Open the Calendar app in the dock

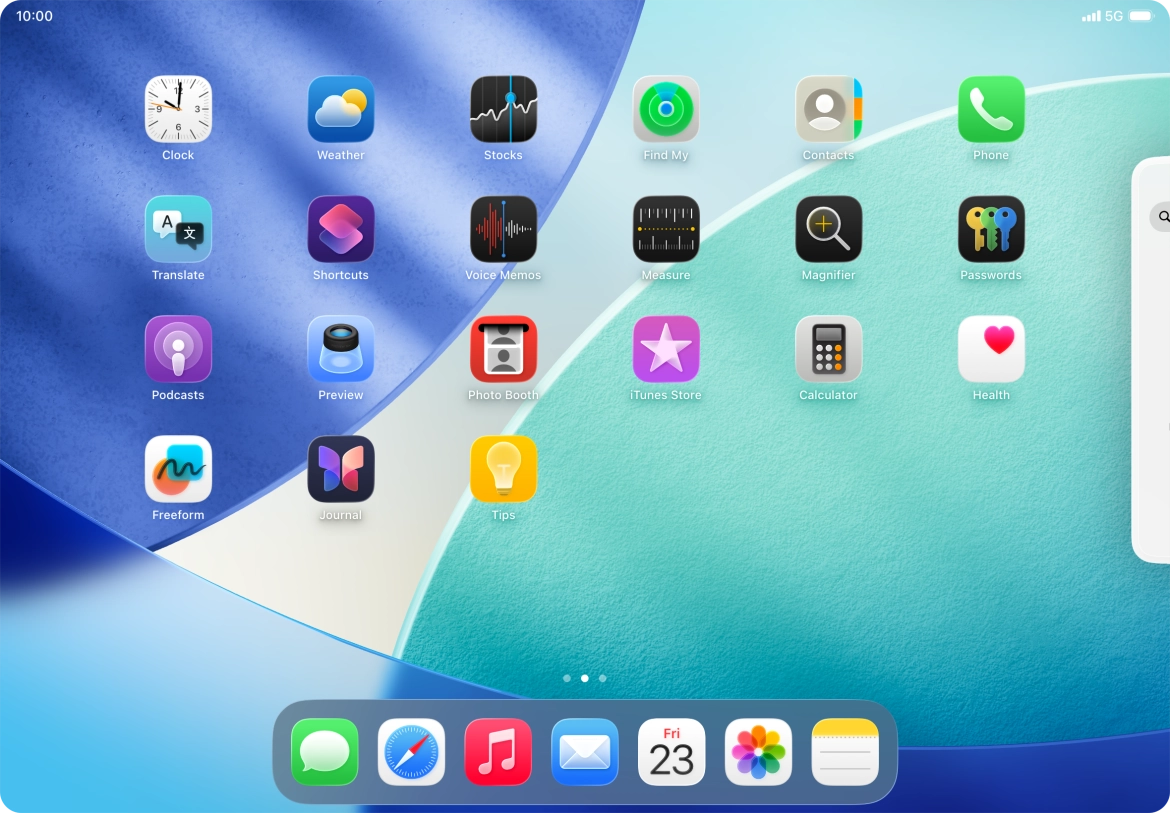[x=672, y=752]
